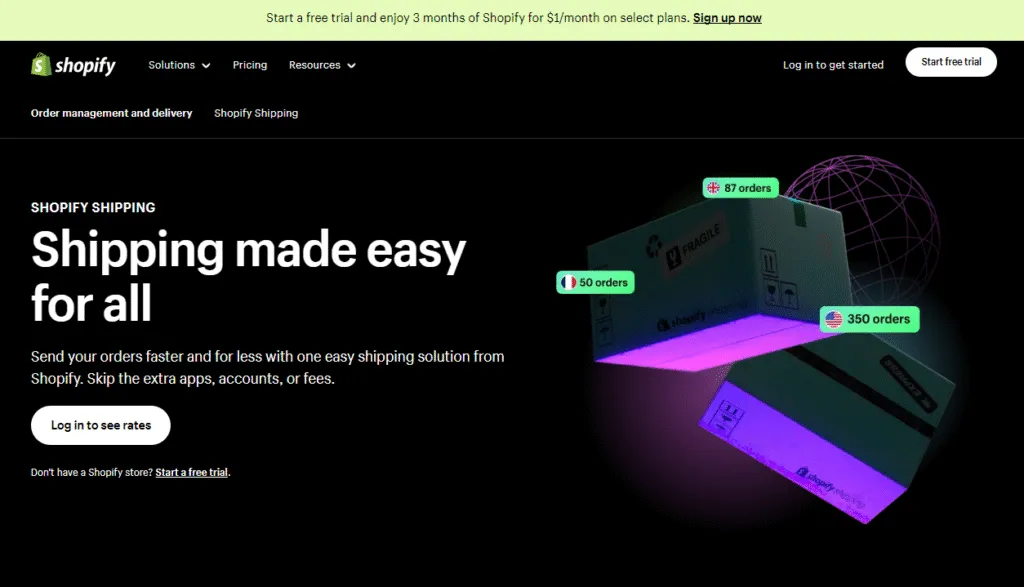Follow the Start a free trial link

[191, 471]
